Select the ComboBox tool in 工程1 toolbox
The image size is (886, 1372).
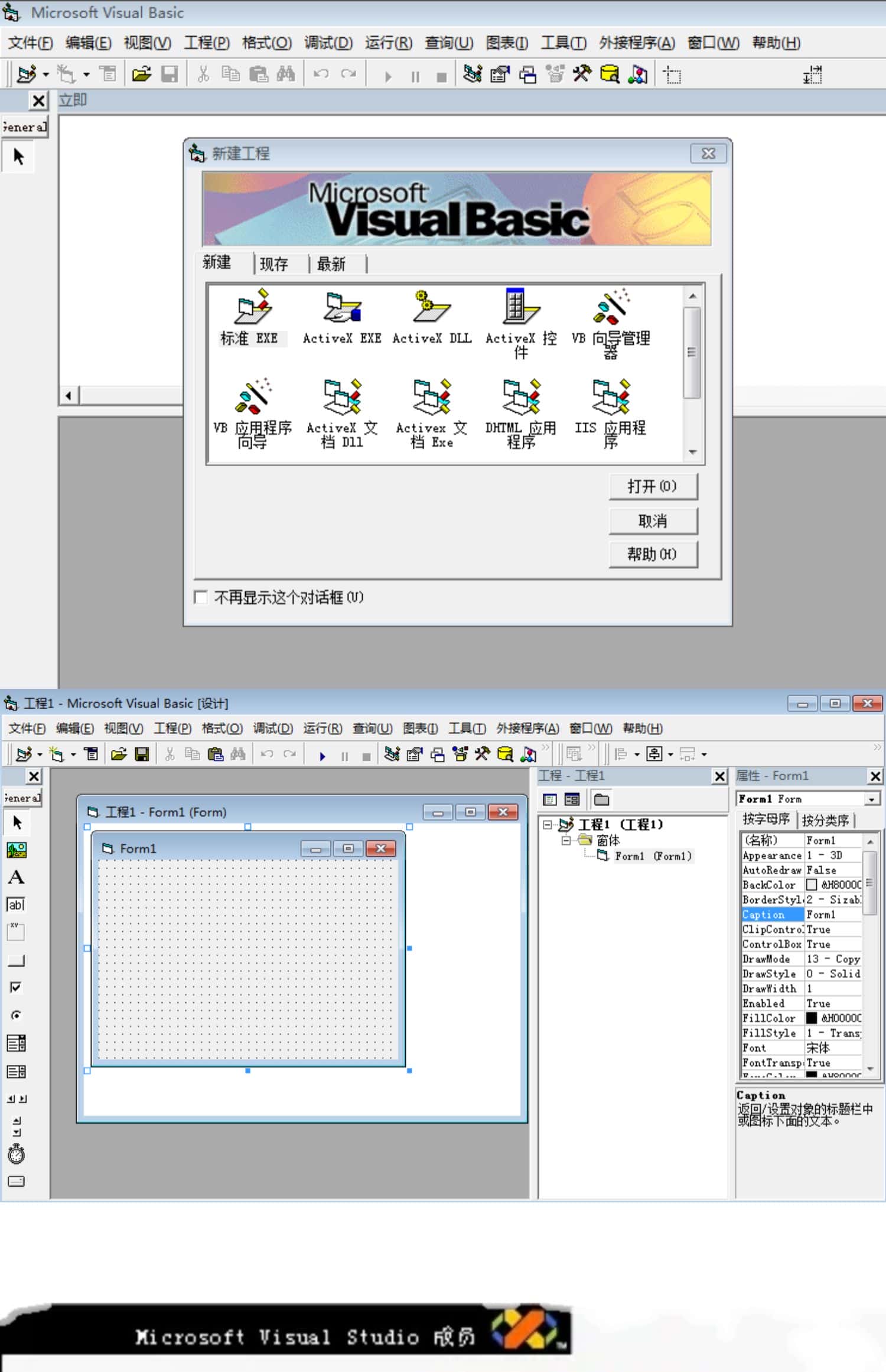pyautogui.click(x=17, y=1043)
